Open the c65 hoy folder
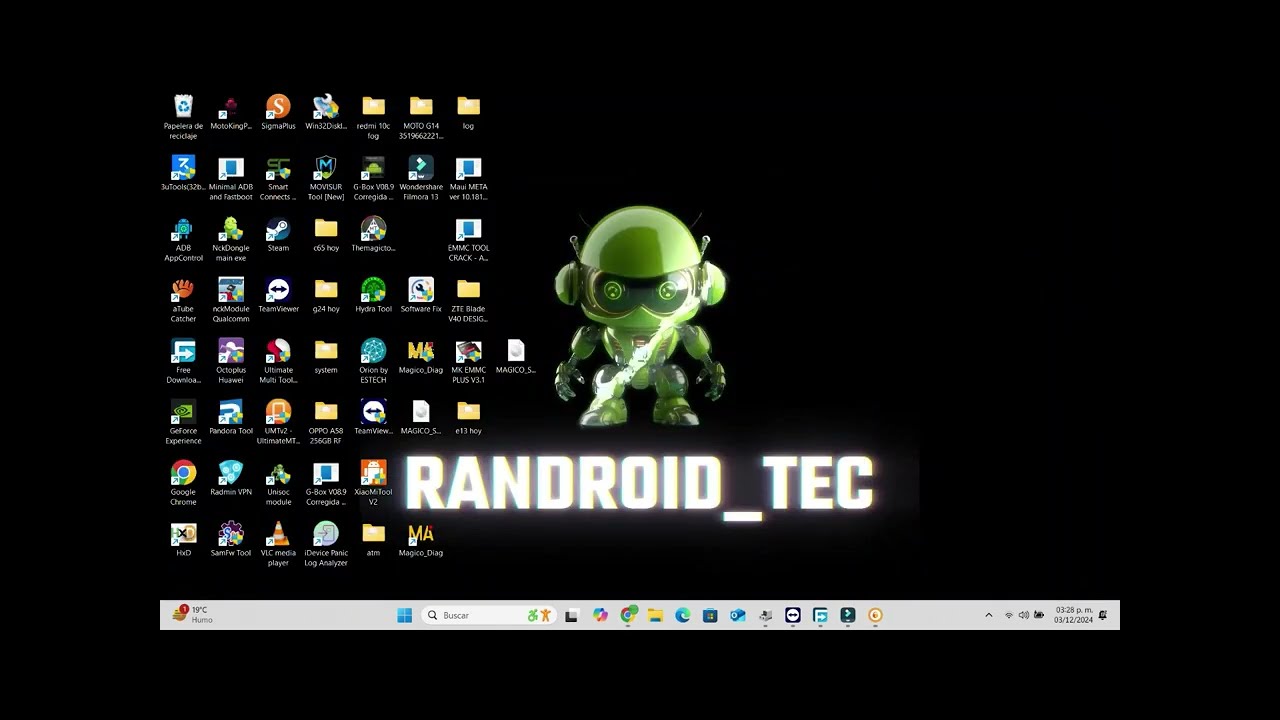The image size is (1280, 720). tap(326, 234)
